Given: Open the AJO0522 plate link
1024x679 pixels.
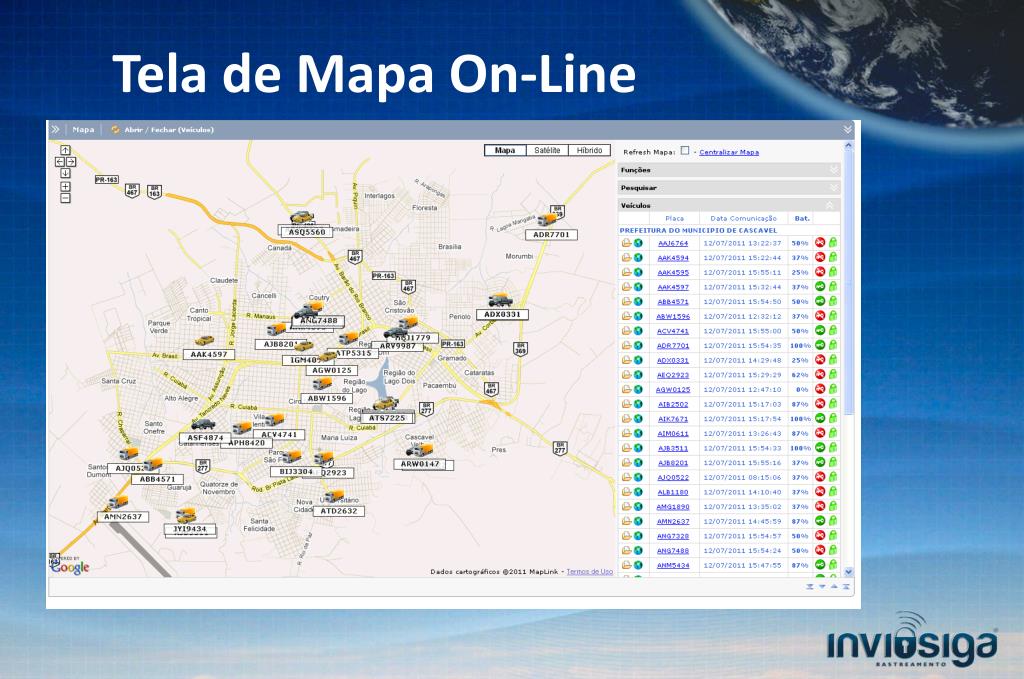Looking at the screenshot, I should click(x=673, y=477).
